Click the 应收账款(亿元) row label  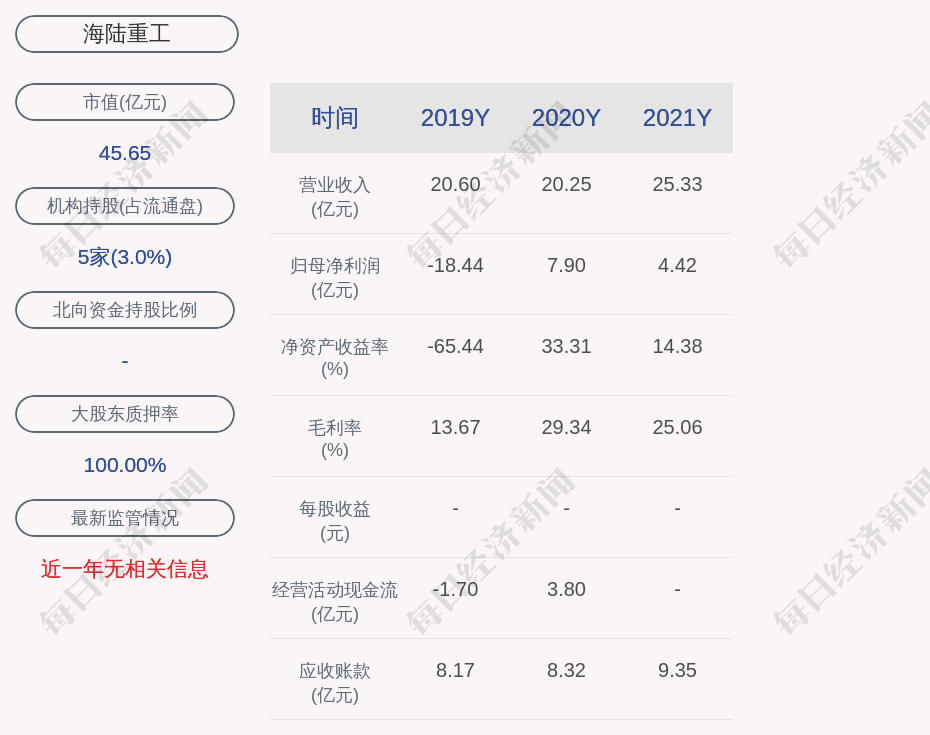[335, 683]
